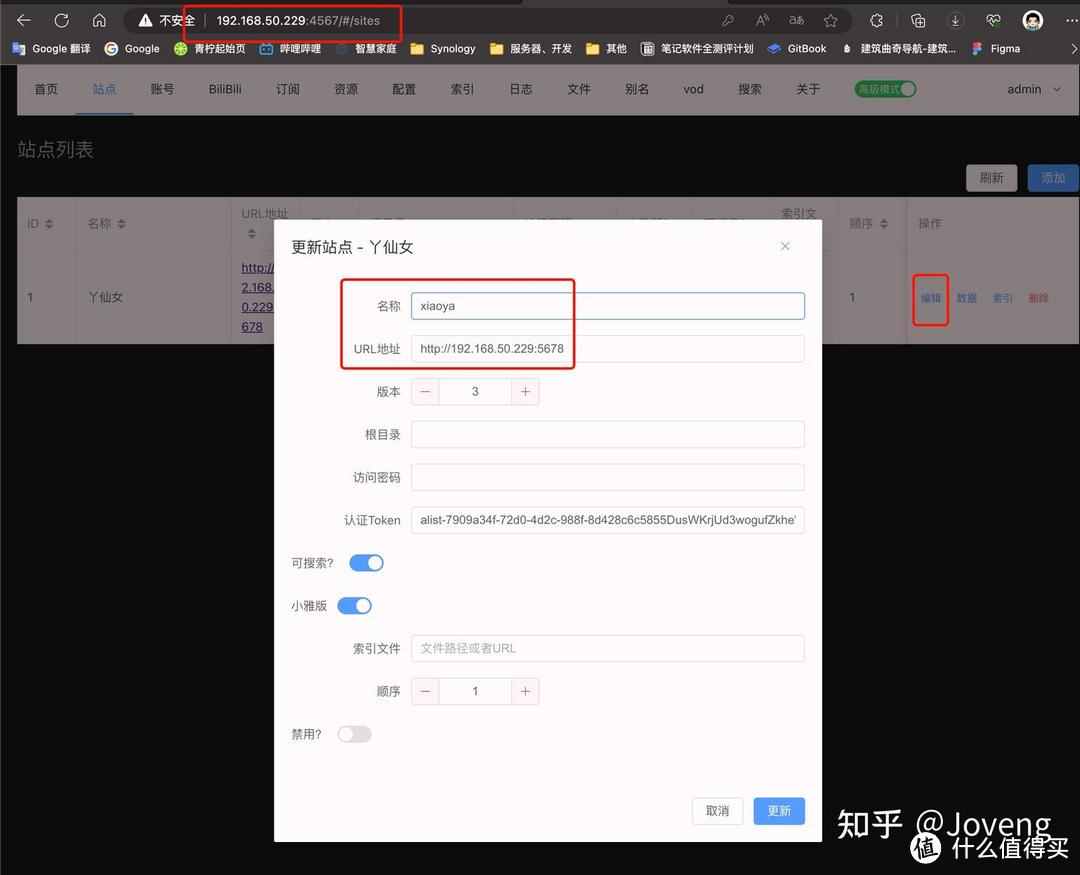
Task: Open the 首页 nav tab
Action: tap(46, 89)
